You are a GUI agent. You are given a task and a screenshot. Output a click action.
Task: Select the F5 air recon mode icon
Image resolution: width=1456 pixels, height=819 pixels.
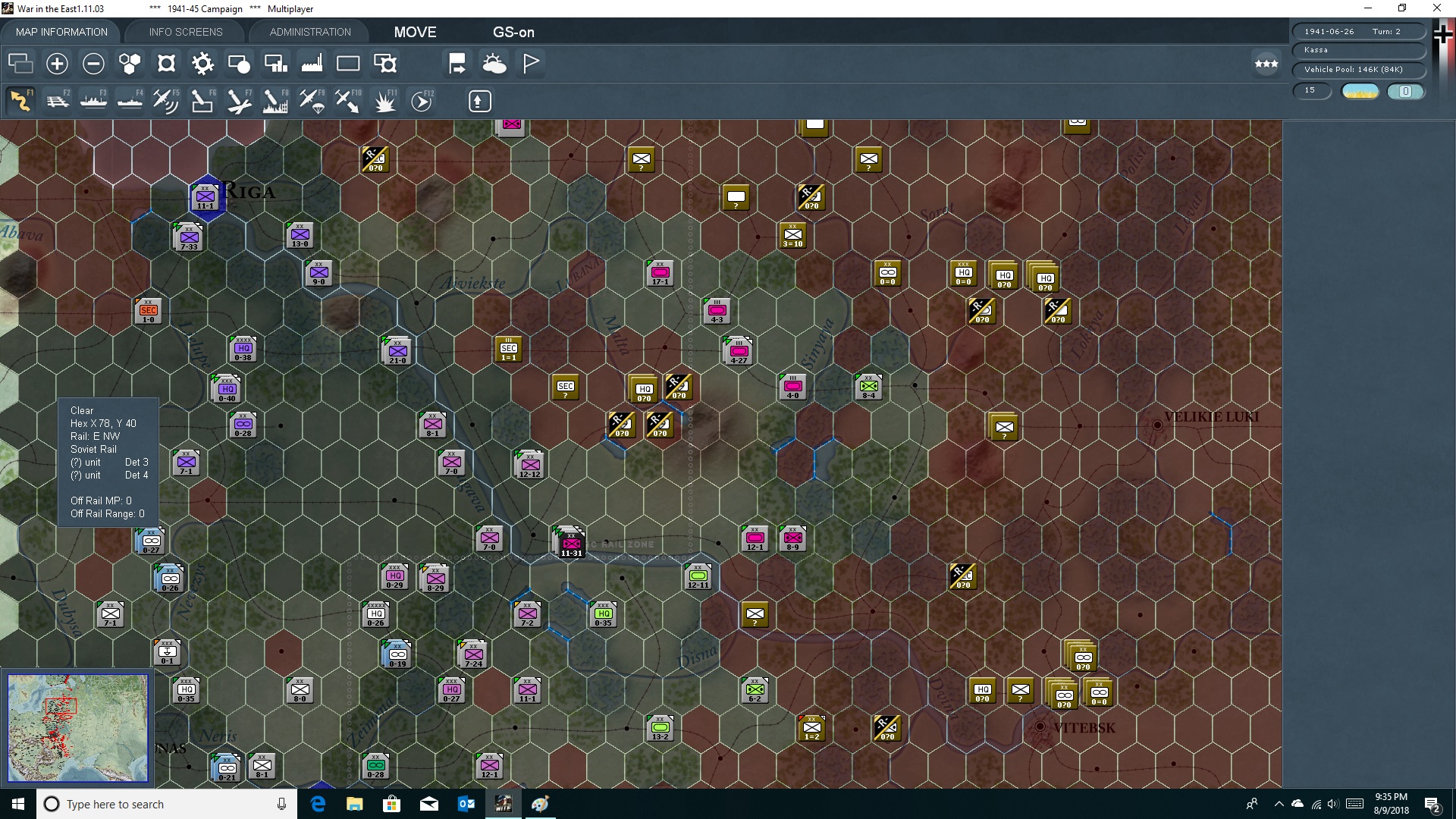tap(166, 101)
